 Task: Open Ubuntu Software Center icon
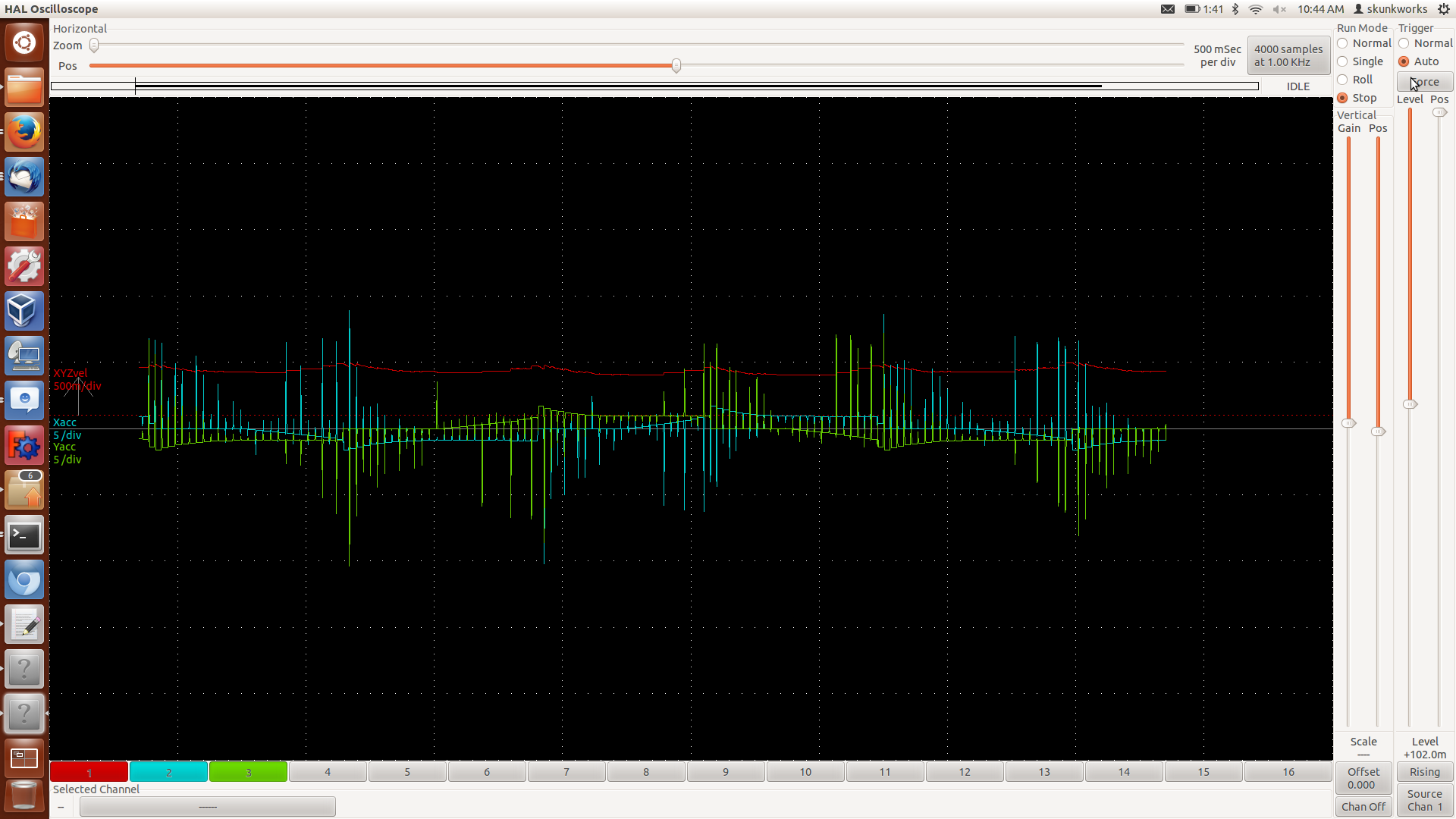pyautogui.click(x=24, y=221)
